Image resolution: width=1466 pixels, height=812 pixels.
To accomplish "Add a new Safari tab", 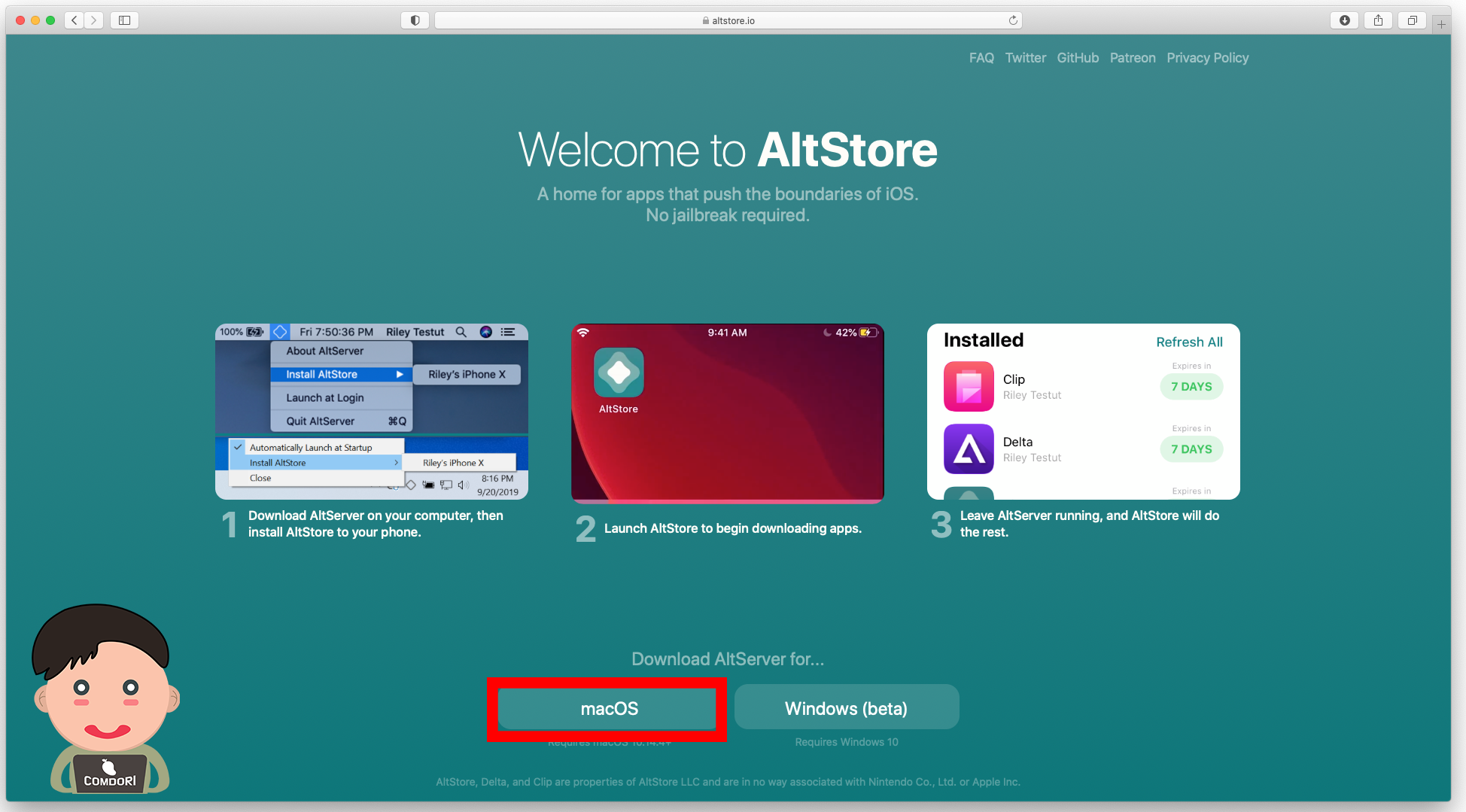I will (x=1441, y=24).
